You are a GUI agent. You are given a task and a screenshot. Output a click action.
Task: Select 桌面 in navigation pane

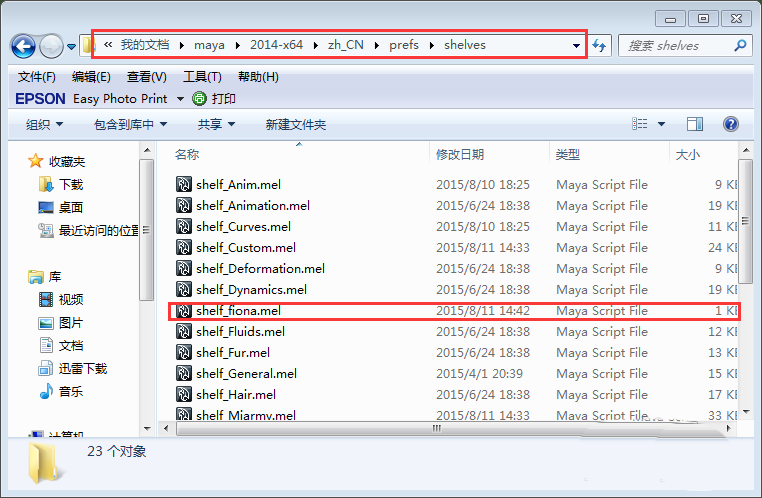[61, 207]
